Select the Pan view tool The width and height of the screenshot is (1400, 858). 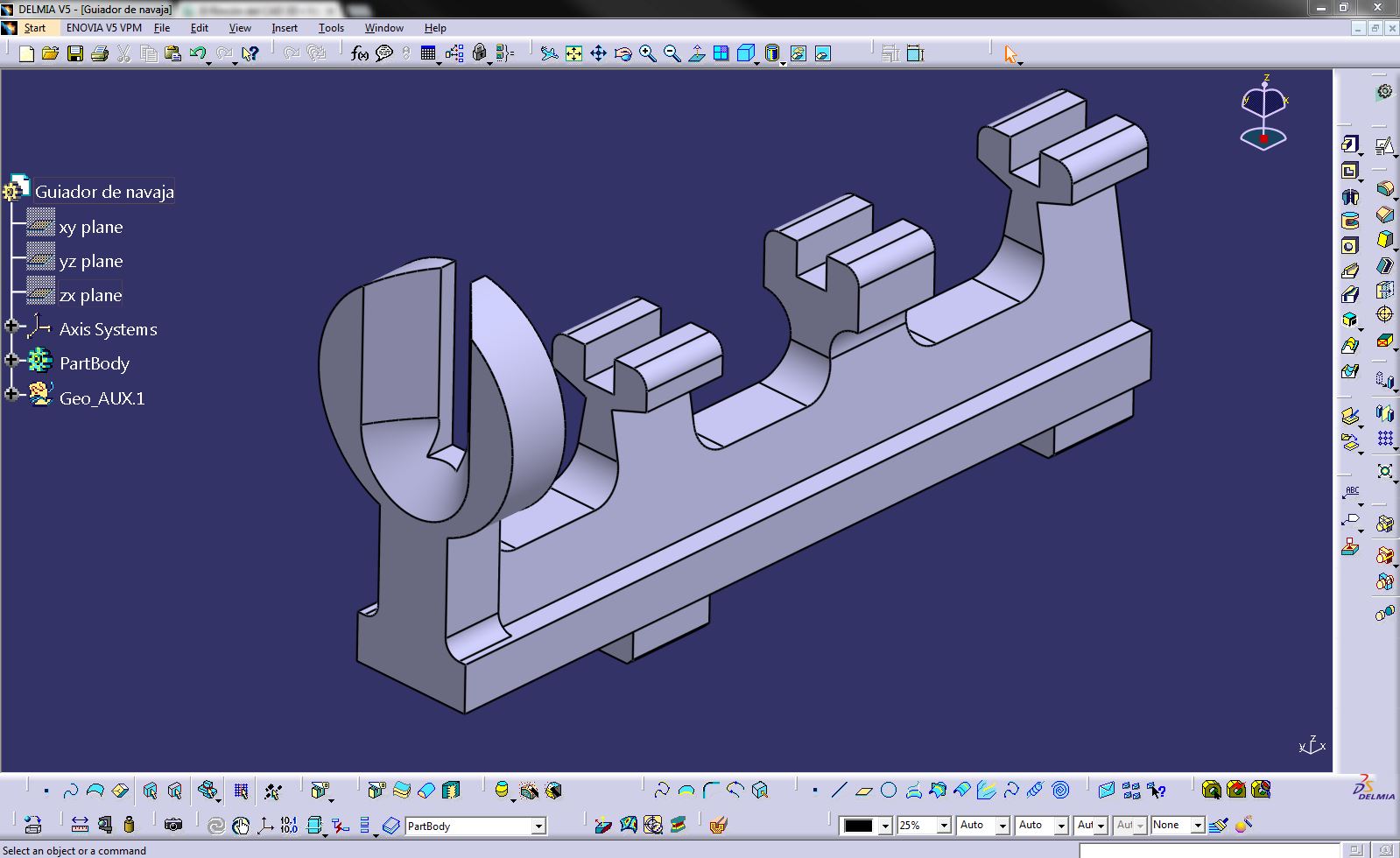coord(598,53)
